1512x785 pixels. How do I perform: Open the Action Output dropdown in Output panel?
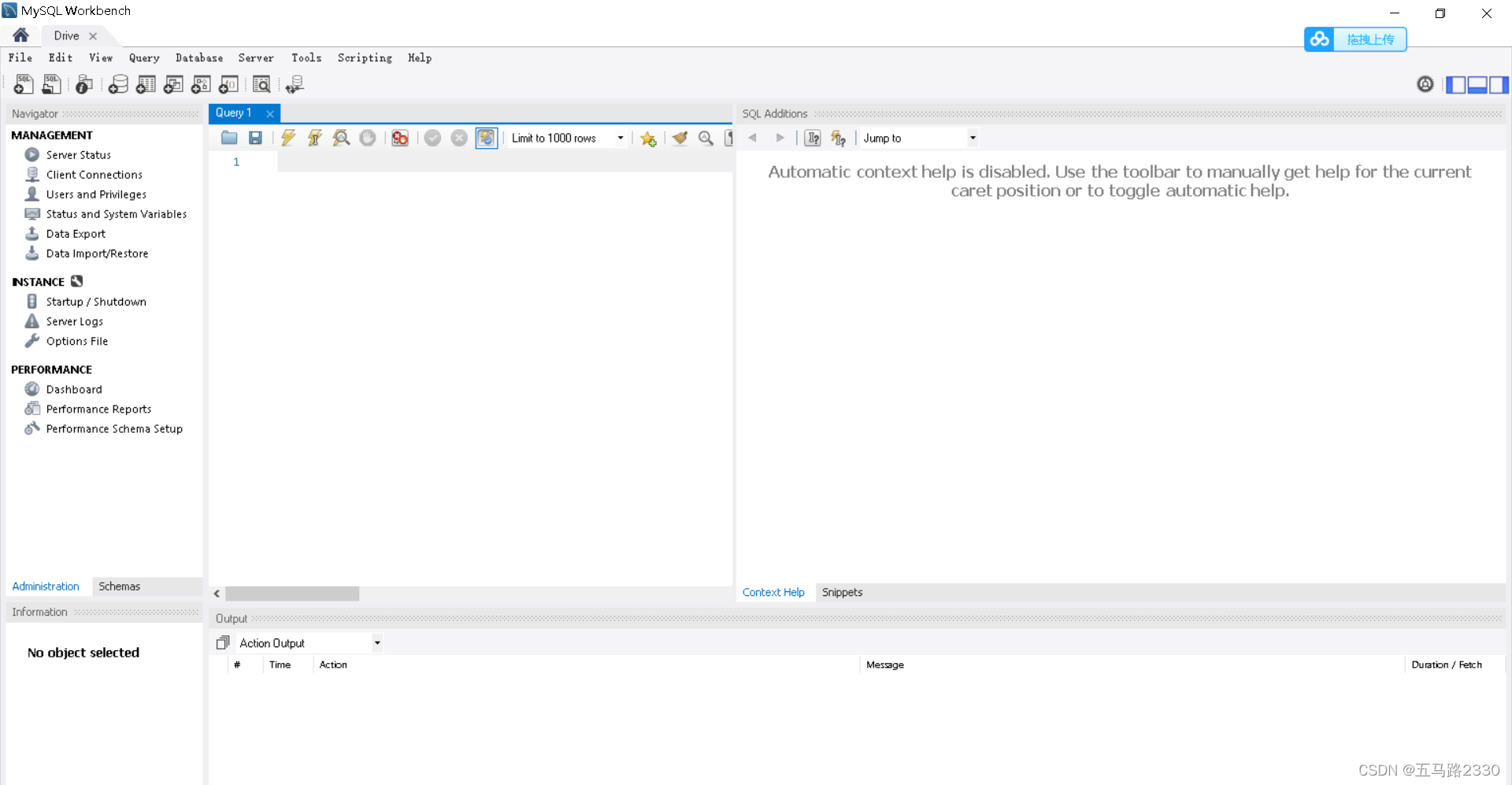click(x=376, y=642)
